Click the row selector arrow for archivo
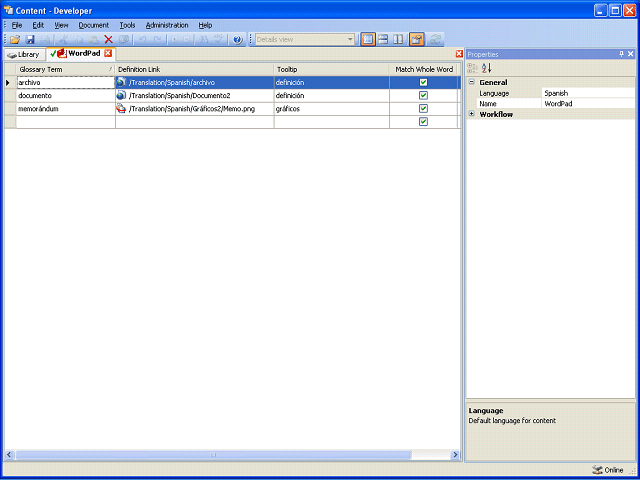The height and width of the screenshot is (480, 640). 8,82
